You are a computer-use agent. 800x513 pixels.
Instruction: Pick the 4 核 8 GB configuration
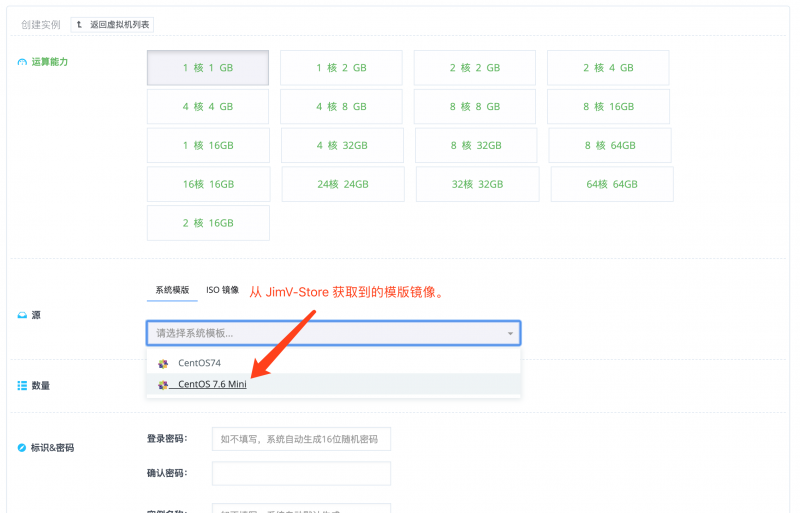341,107
